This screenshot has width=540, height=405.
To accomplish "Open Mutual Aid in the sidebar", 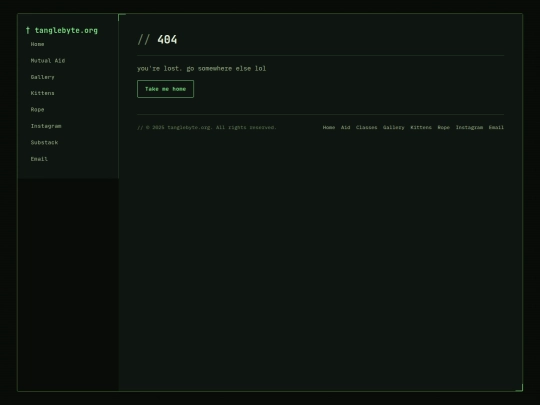I will (x=48, y=61).
